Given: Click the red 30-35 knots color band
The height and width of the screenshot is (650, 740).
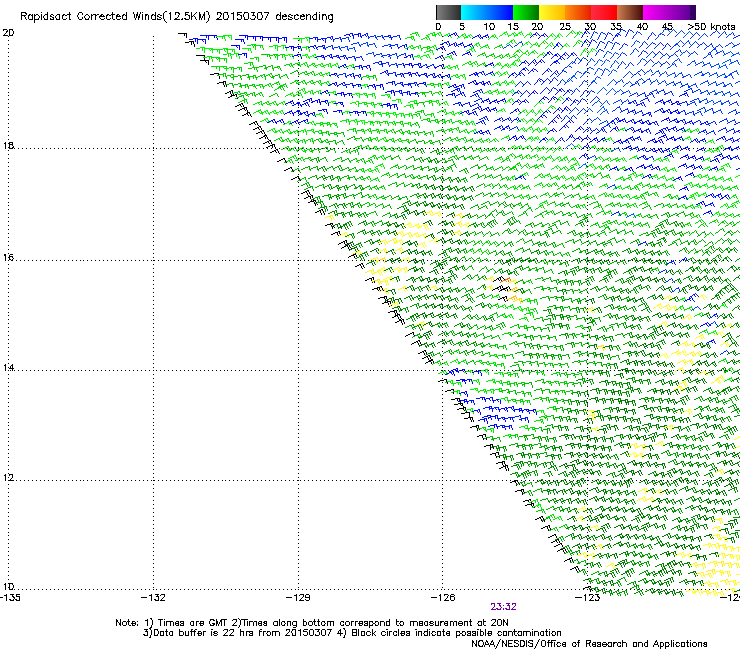Looking at the screenshot, I should 604,12.
